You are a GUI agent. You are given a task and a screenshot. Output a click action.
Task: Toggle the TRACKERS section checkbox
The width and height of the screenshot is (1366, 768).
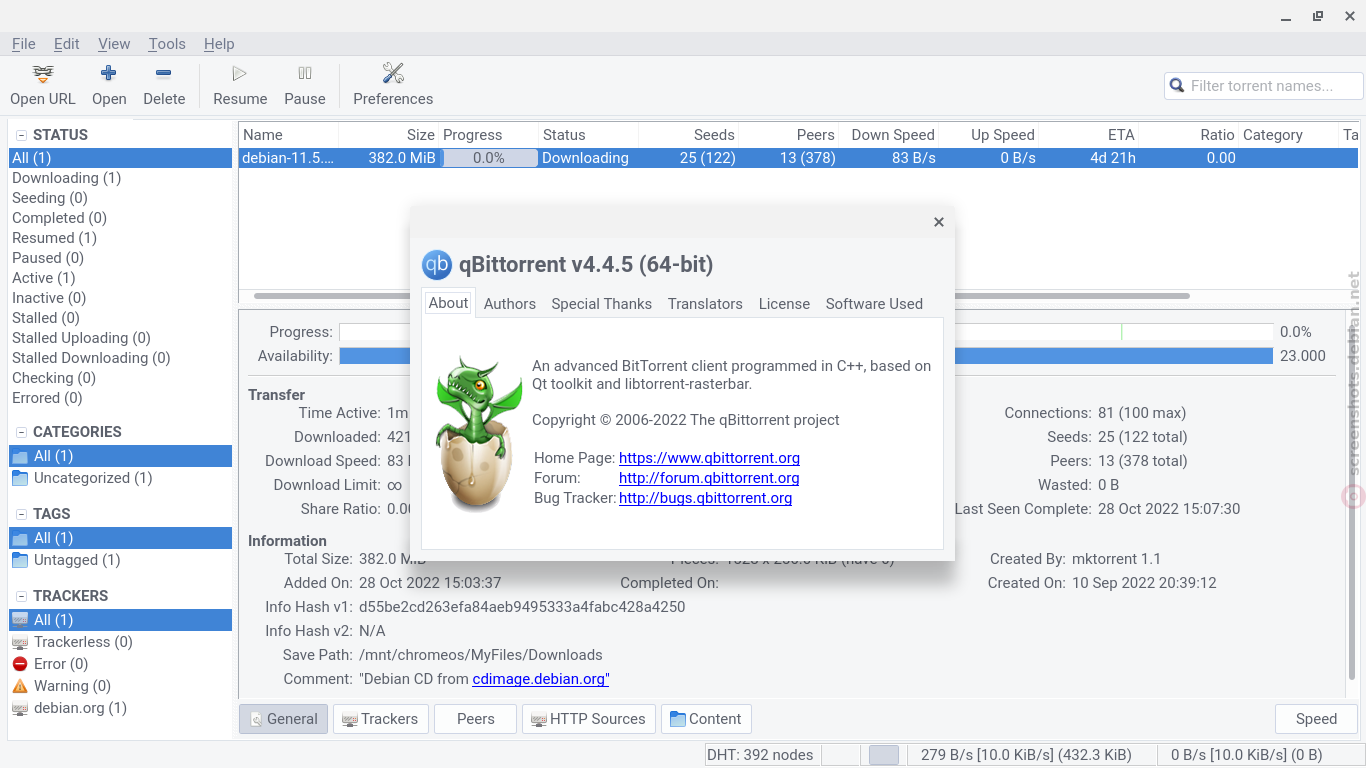21,596
